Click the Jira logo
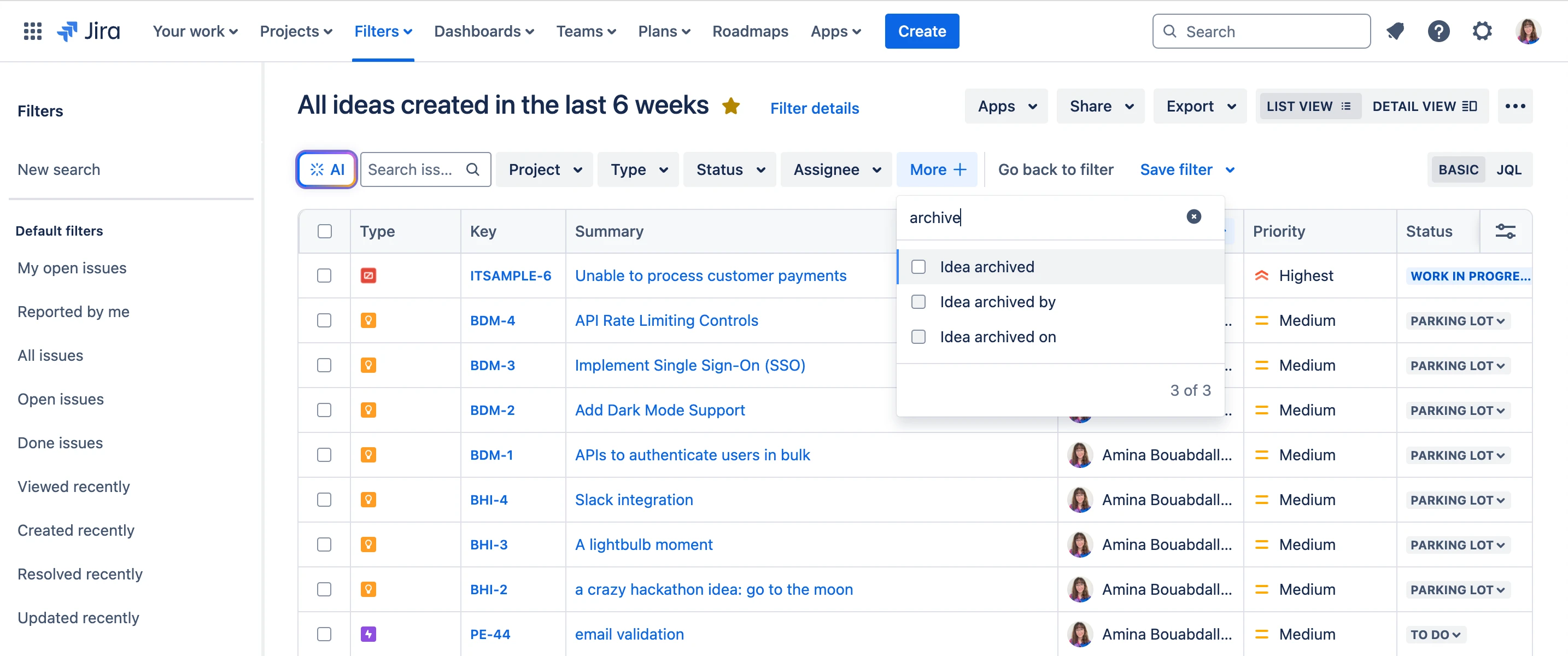The width and height of the screenshot is (1568, 656). (89, 31)
